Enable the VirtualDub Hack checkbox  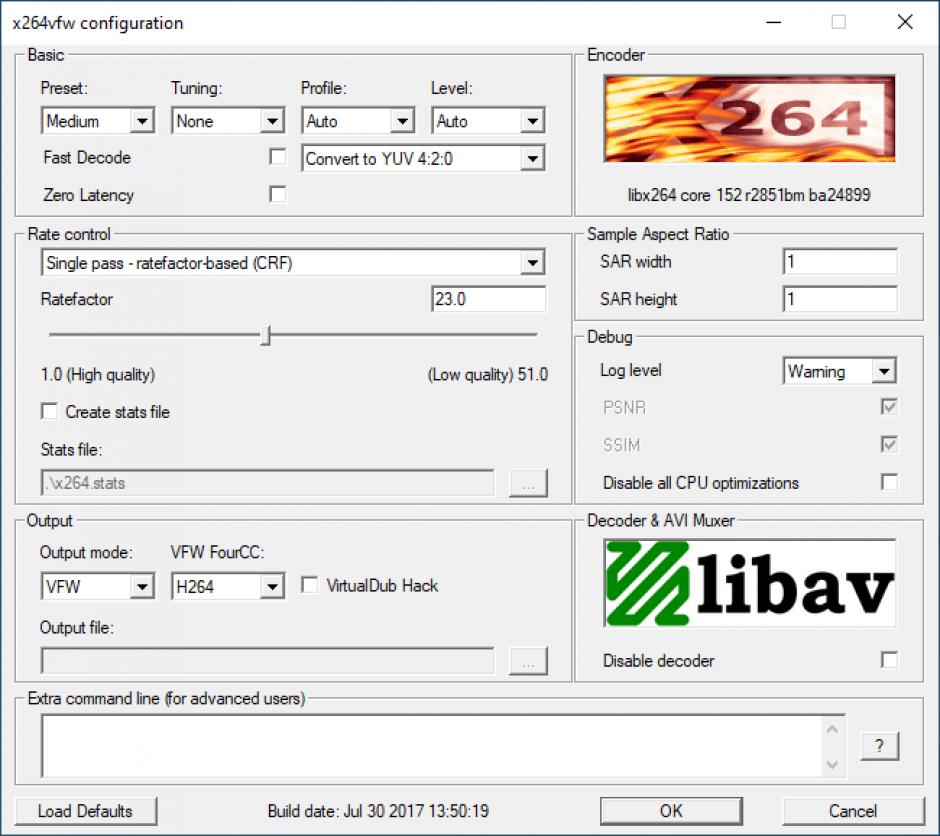(309, 585)
